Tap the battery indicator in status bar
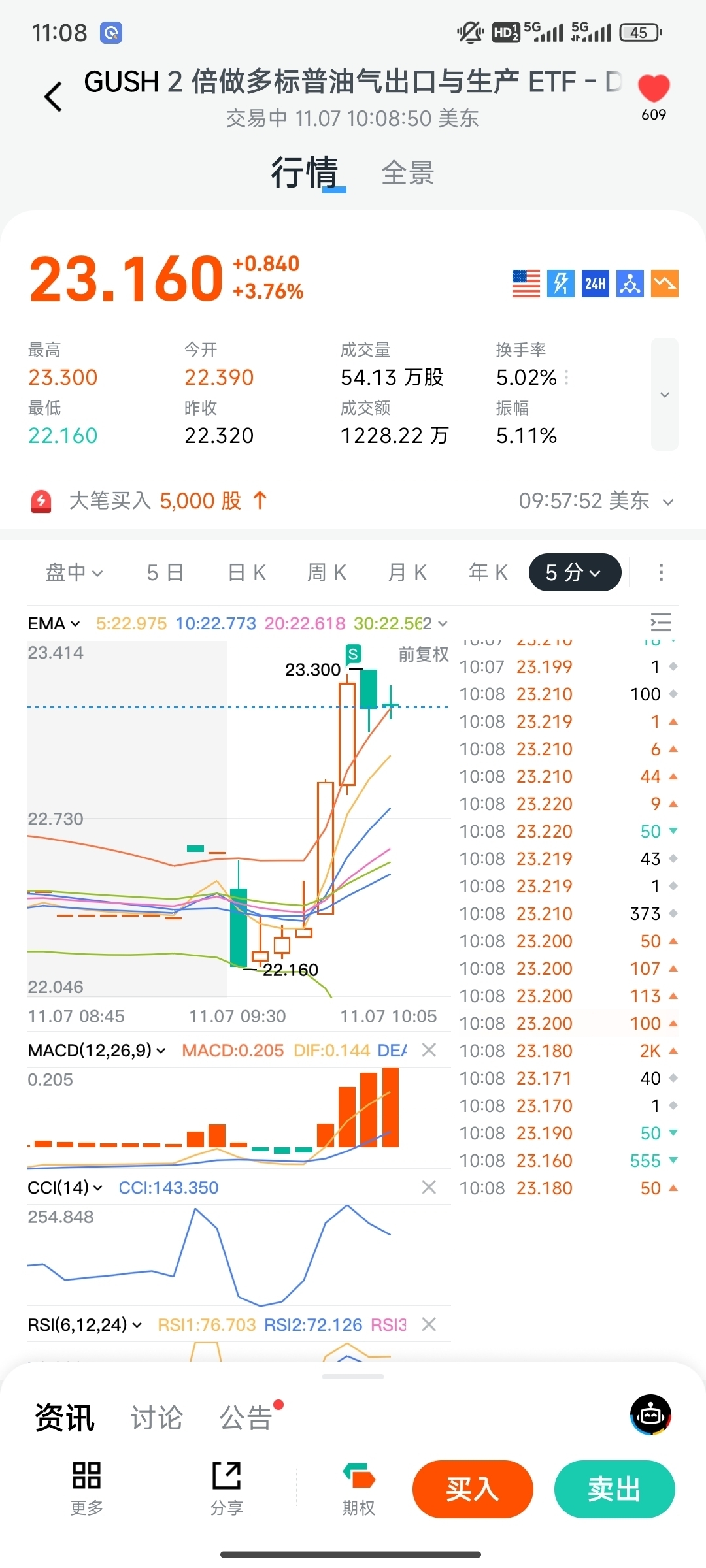 641,32
